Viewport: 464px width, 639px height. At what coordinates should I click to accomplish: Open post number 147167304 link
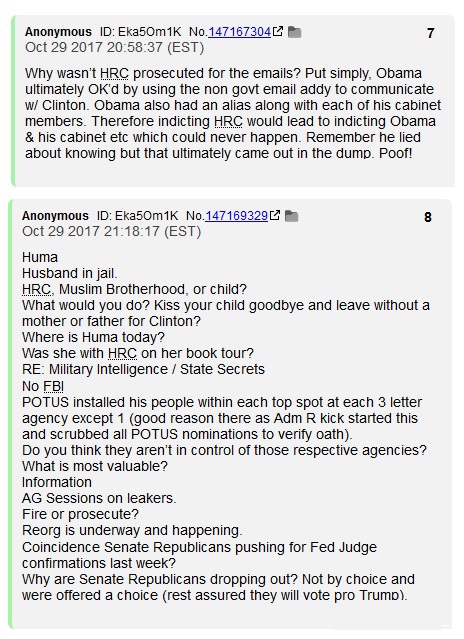point(240,32)
